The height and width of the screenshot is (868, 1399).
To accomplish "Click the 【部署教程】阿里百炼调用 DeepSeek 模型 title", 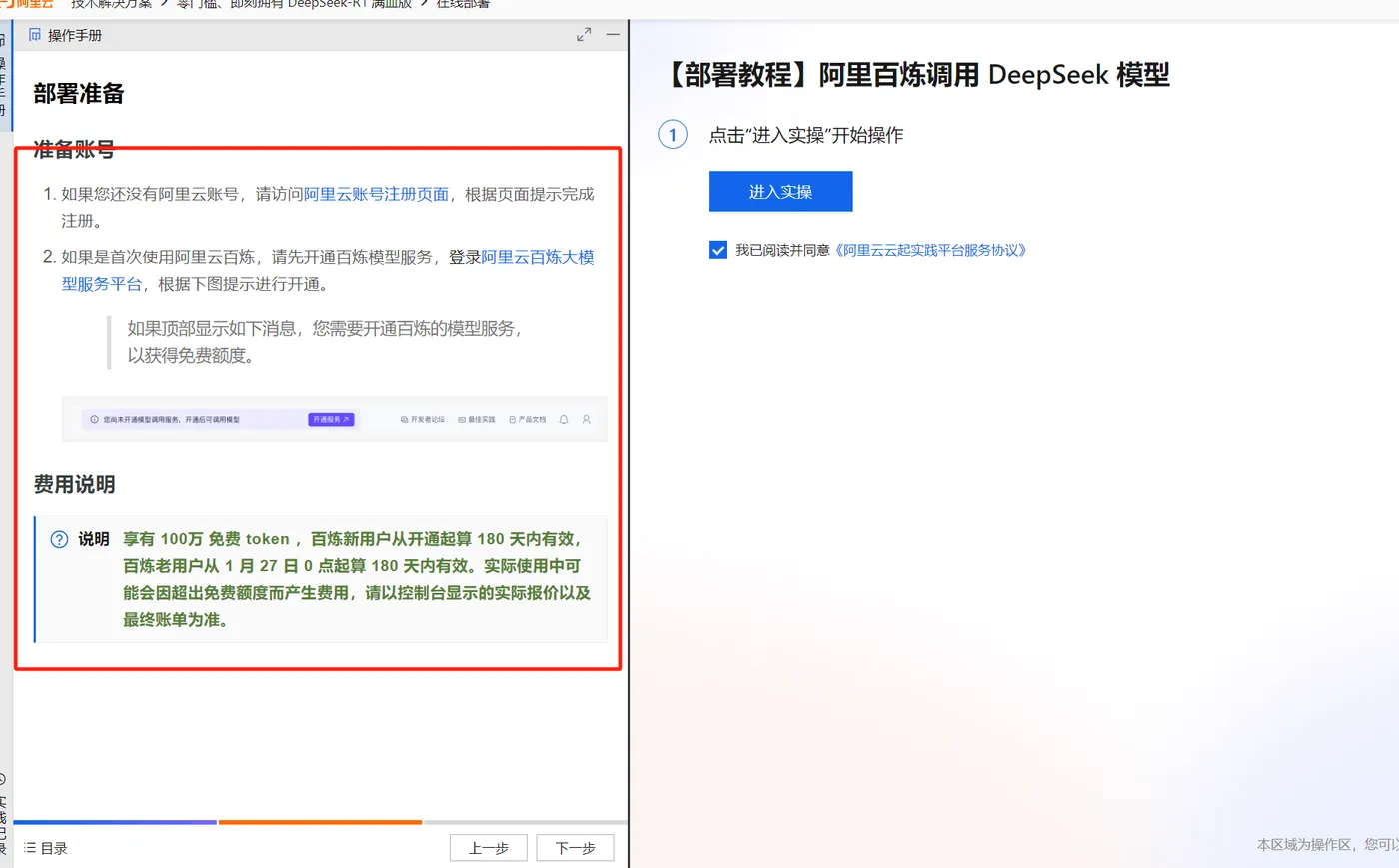I will [x=915, y=75].
